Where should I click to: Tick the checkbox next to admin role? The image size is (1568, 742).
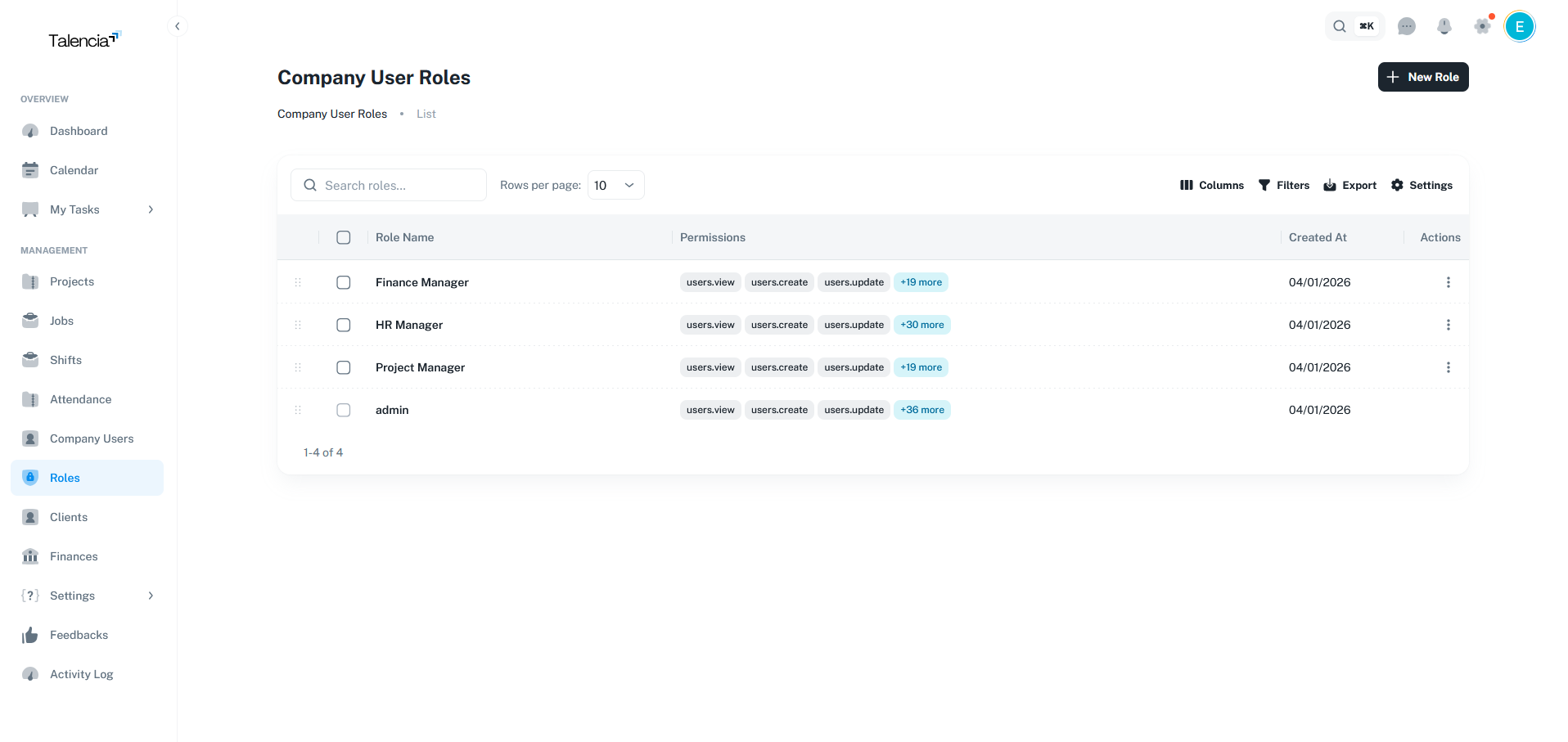[x=343, y=410]
